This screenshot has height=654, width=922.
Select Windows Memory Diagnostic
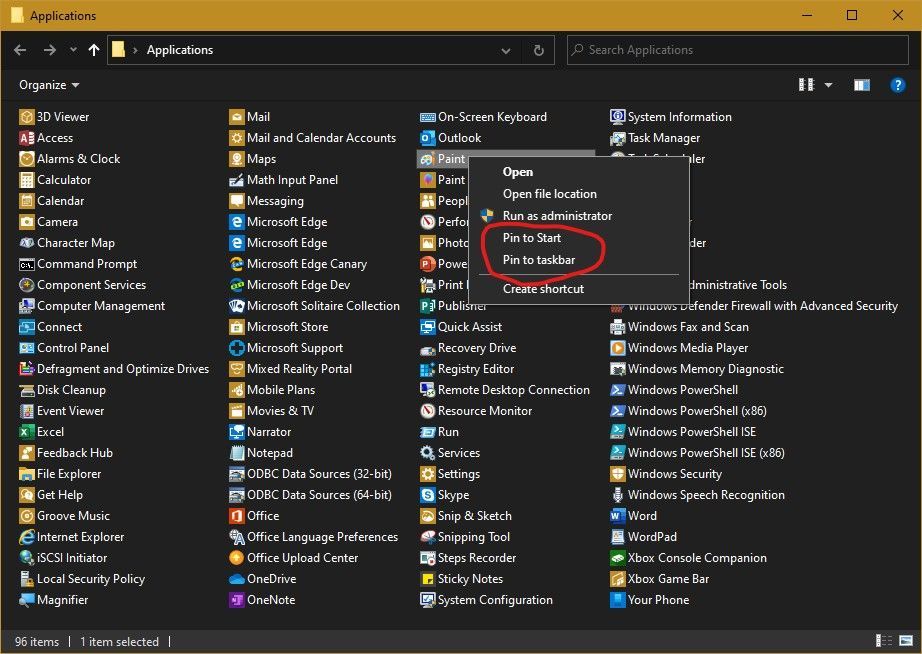click(x=697, y=369)
